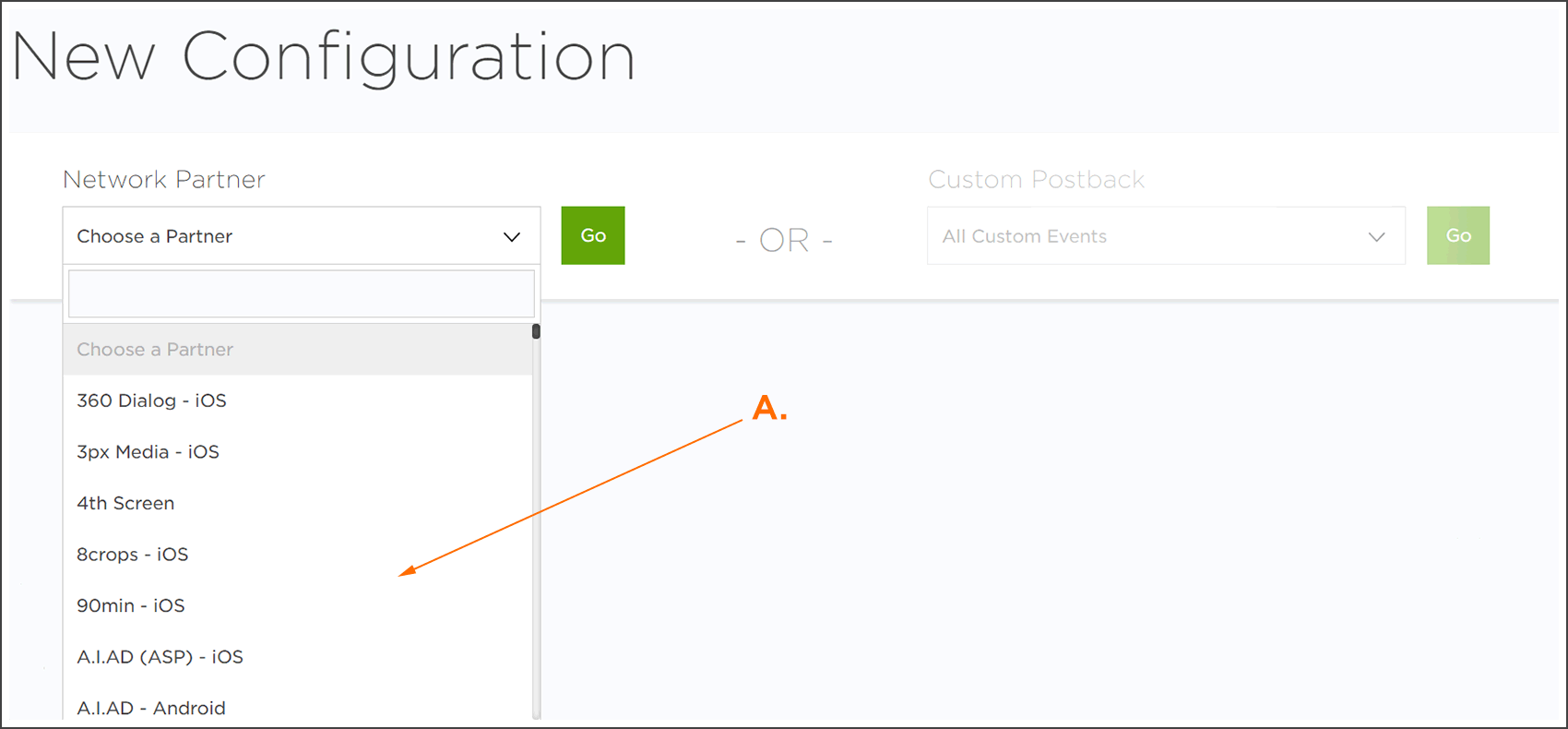Click the 'New Configuration' page heading
1568x729 pixels.
pyautogui.click(x=323, y=57)
